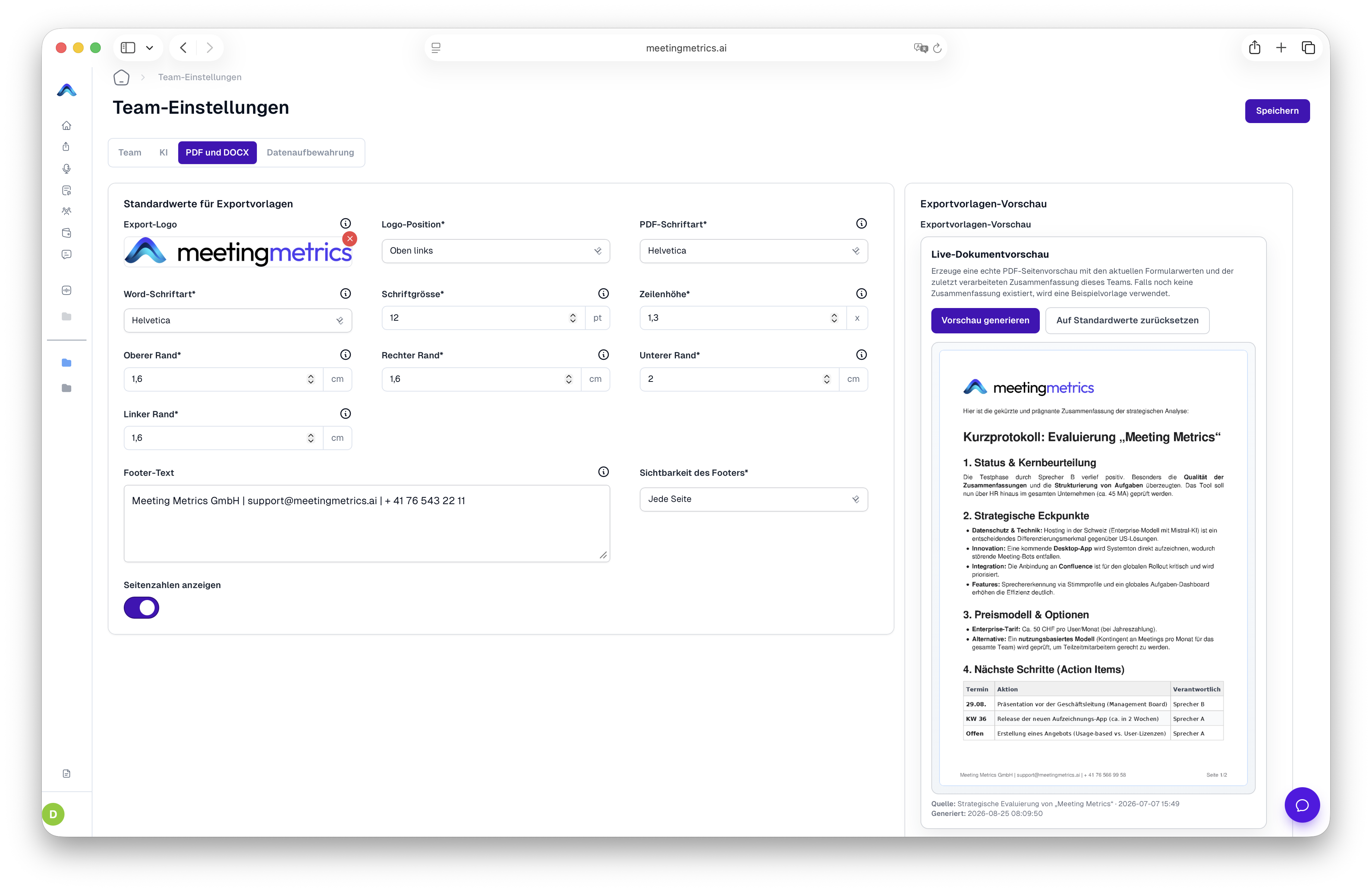Open the PDF-Schriftart dropdown
This screenshot has height=892, width=1372.
(x=753, y=251)
